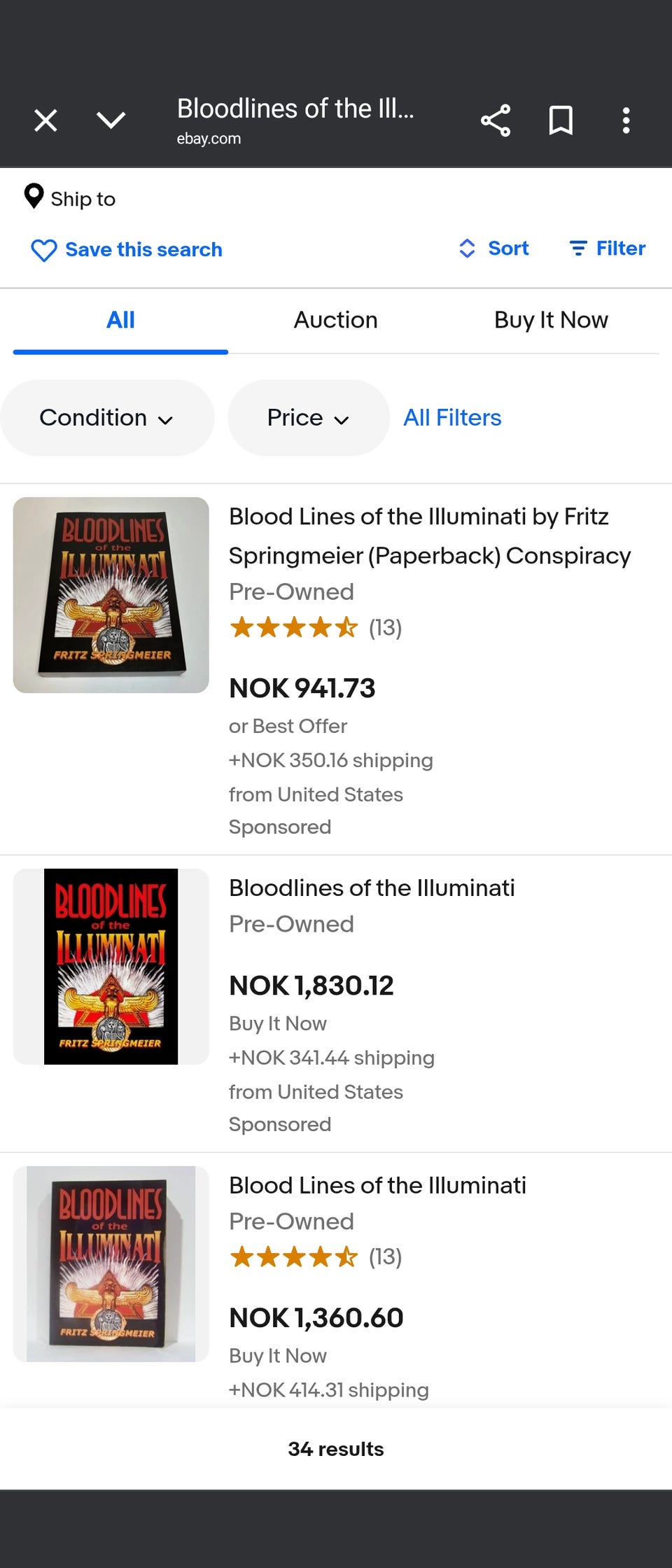This screenshot has width=672, height=1568.
Task: Expand the Price dropdown
Action: (308, 418)
